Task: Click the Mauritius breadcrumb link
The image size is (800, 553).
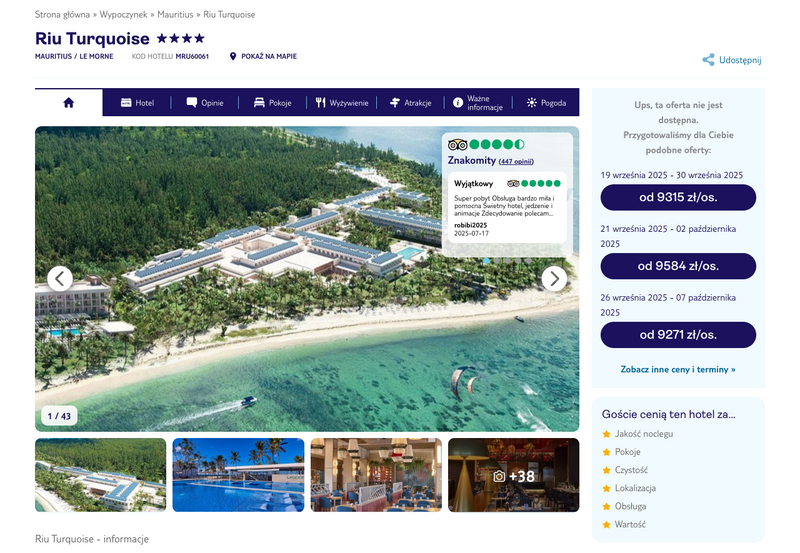Action: tap(175, 14)
